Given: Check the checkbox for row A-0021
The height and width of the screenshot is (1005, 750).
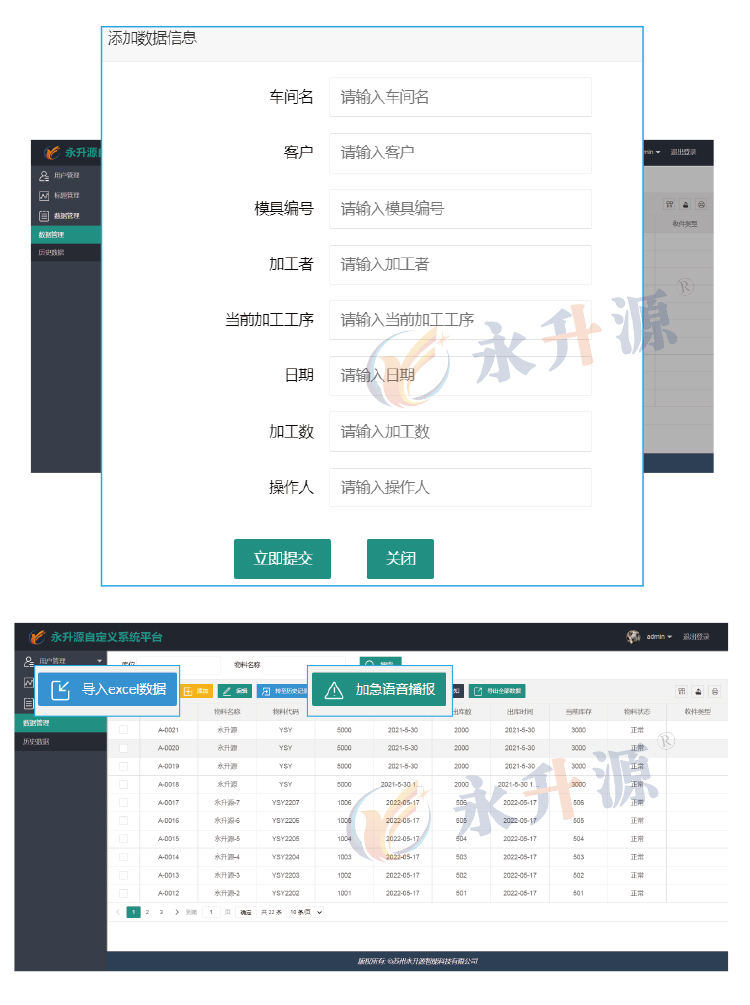Looking at the screenshot, I should tap(124, 730).
